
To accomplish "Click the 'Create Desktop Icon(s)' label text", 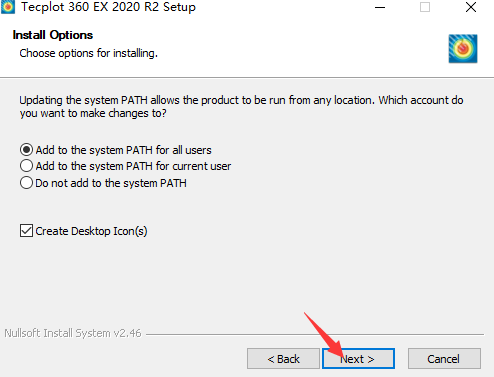I will pyautogui.click(x=91, y=231).
